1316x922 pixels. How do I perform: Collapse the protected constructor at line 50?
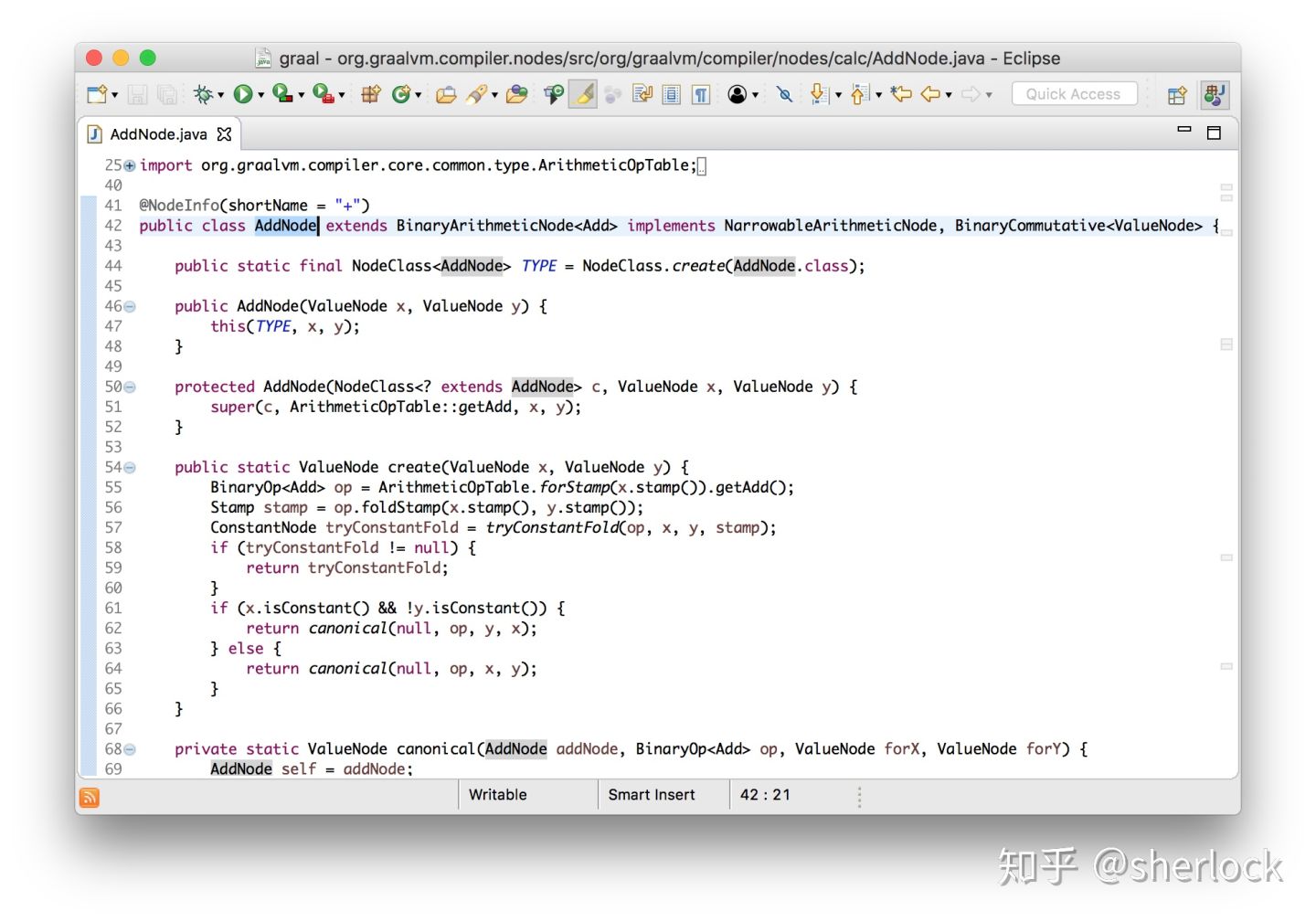(x=130, y=387)
